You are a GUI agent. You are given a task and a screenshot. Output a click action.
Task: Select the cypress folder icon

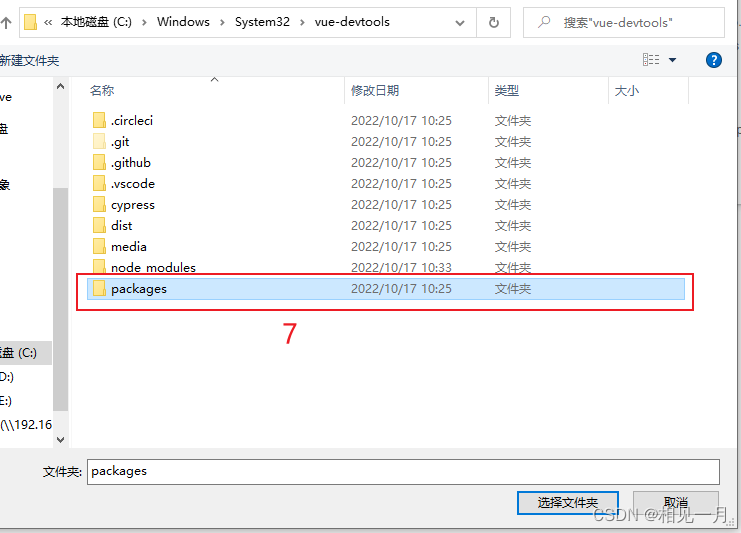[99, 204]
